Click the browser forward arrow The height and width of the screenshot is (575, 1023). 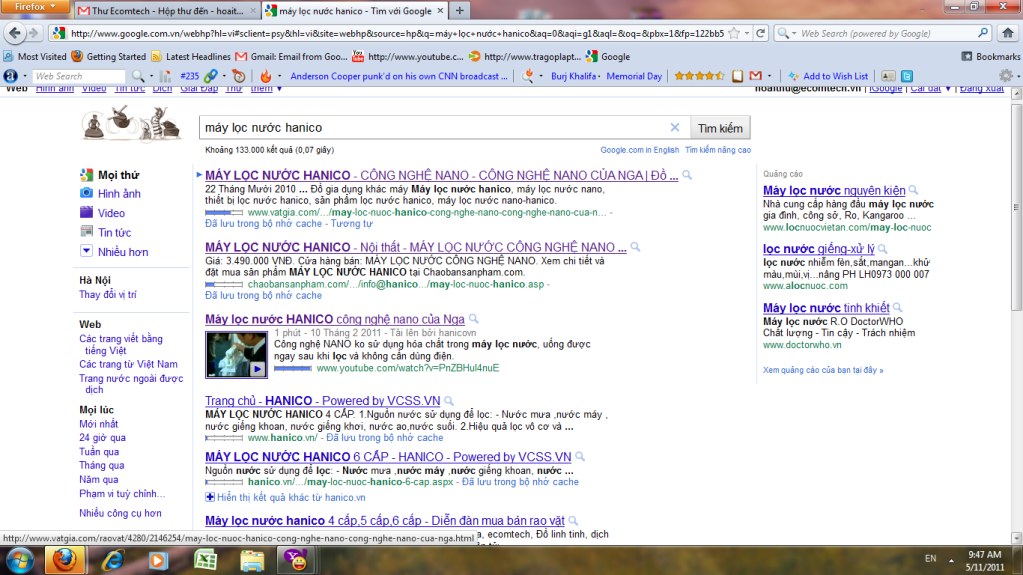[x=34, y=33]
